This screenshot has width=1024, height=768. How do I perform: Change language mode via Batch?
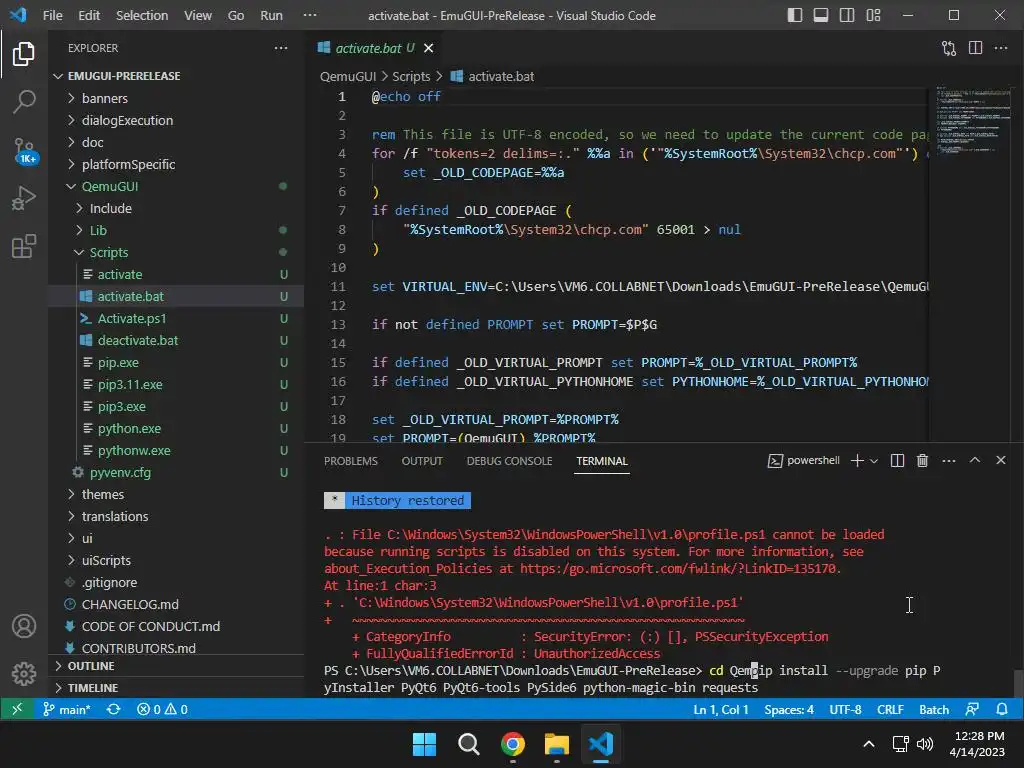tap(934, 709)
